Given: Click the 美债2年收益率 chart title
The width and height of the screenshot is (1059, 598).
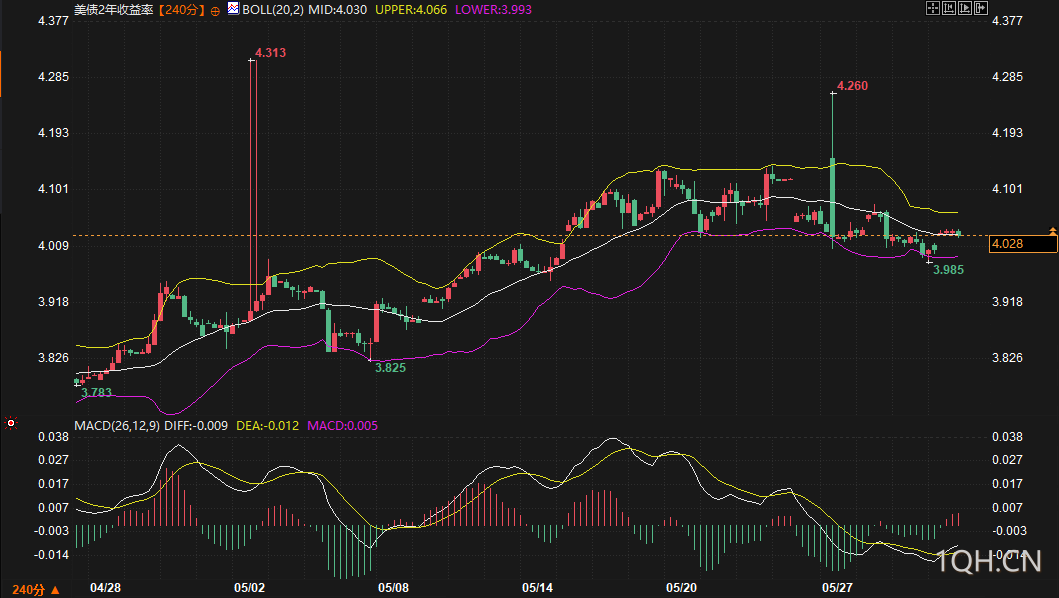Looking at the screenshot, I should click(113, 10).
